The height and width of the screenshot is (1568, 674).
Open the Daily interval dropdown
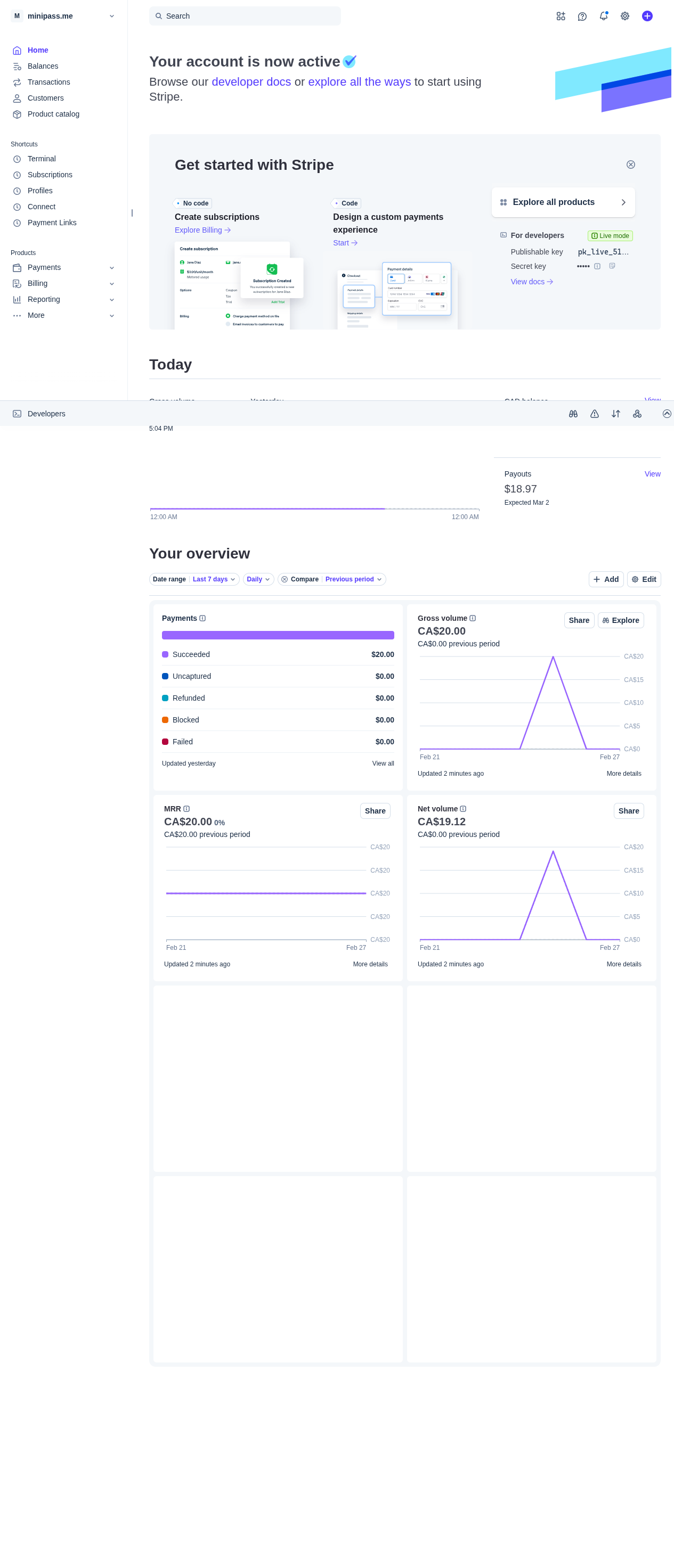point(258,579)
